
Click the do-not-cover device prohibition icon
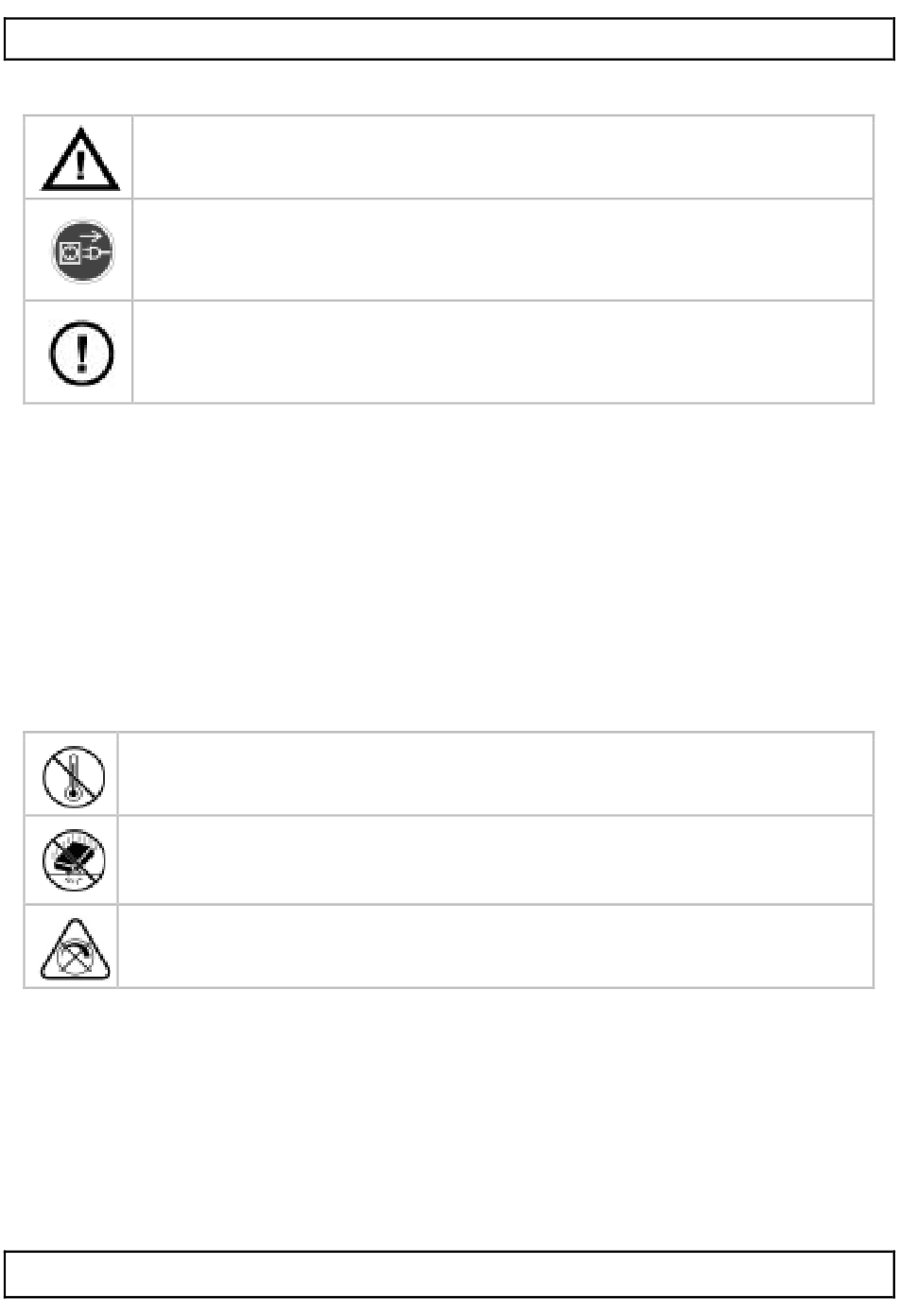click(x=73, y=859)
